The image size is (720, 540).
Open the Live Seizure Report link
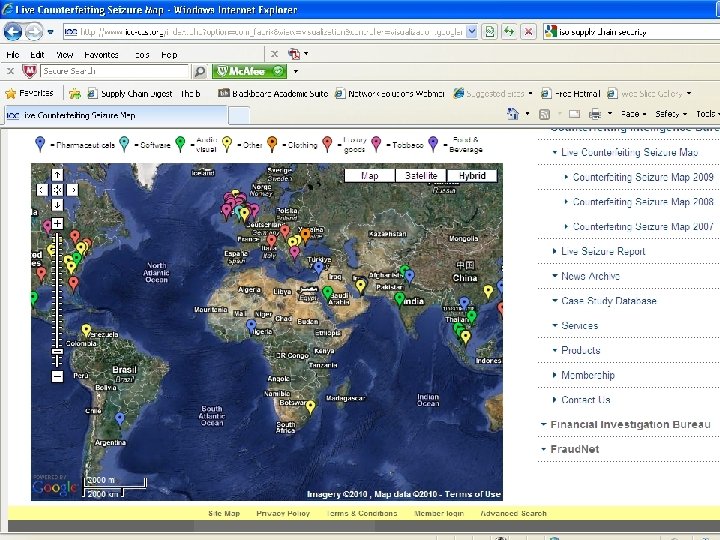coord(603,251)
